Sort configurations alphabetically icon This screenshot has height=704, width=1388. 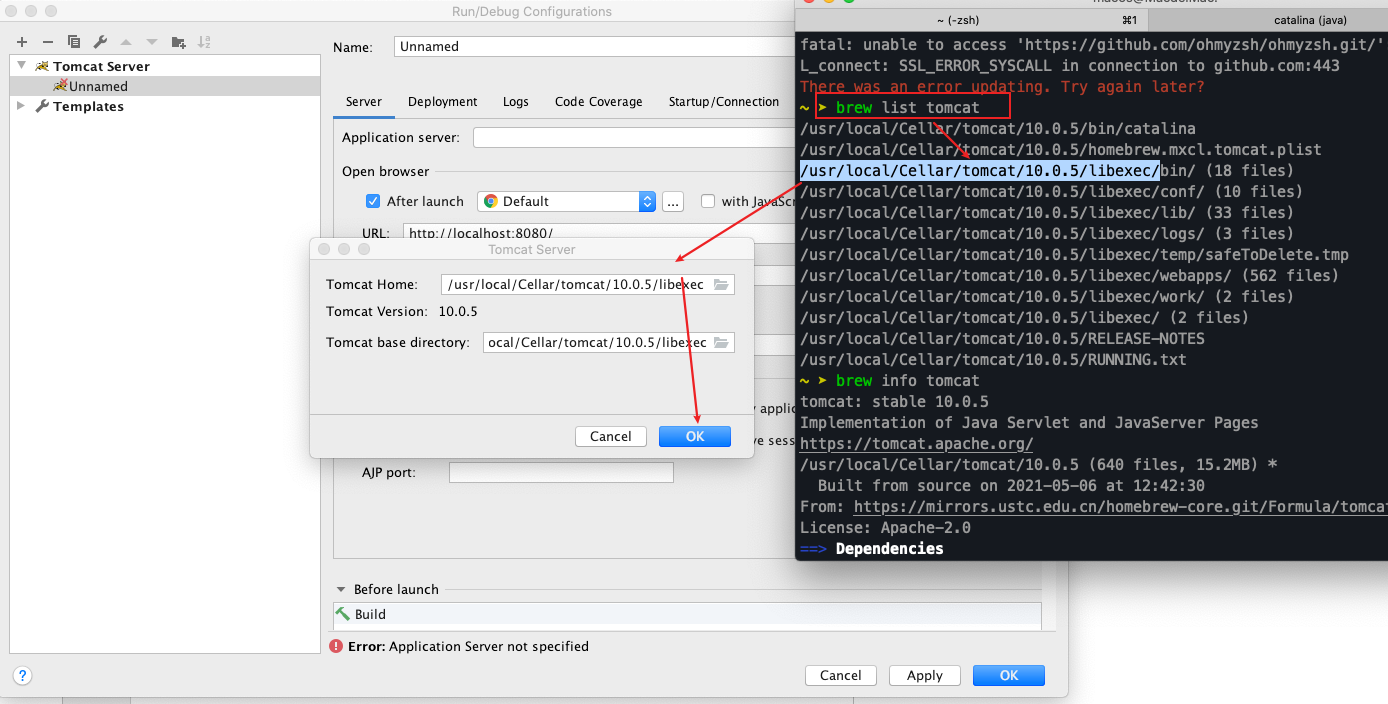[x=204, y=42]
